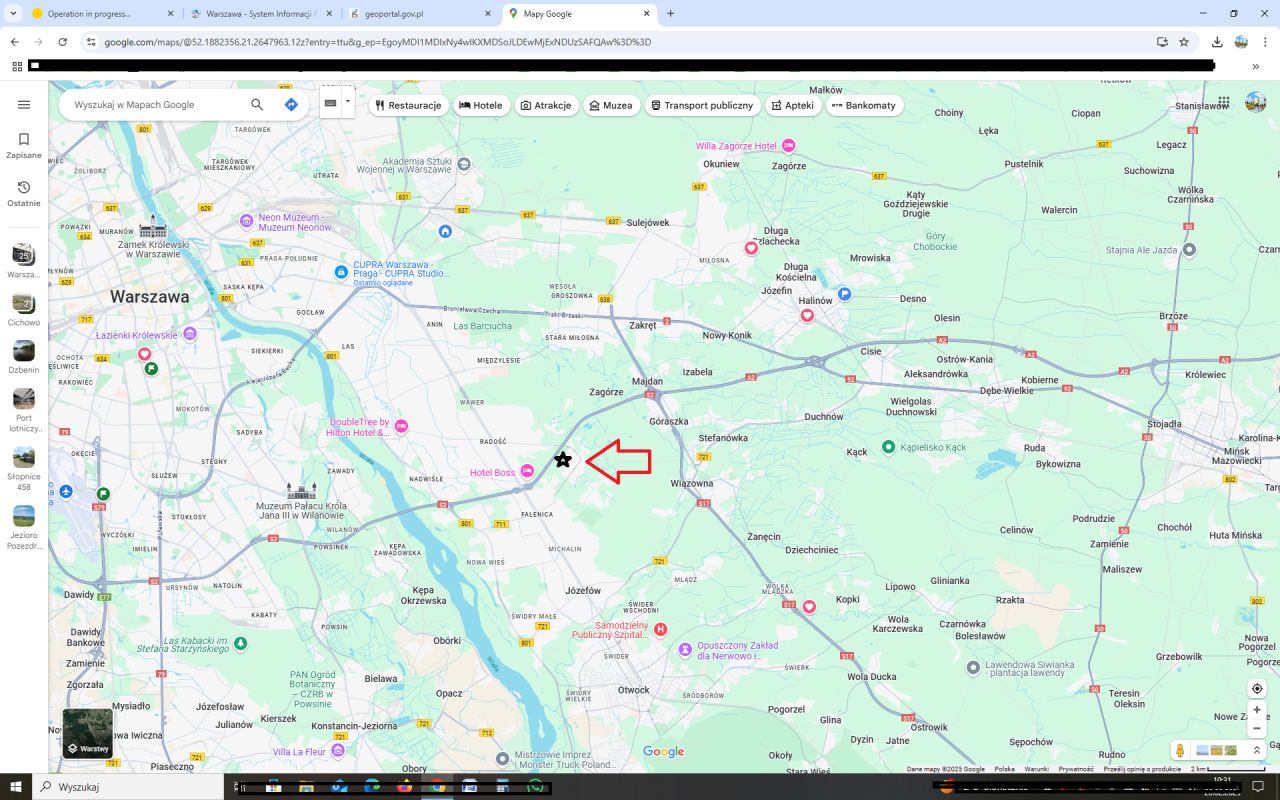The width and height of the screenshot is (1280, 800).
Task: Click the Zamek Królewski landmark icon
Action: 153,227
